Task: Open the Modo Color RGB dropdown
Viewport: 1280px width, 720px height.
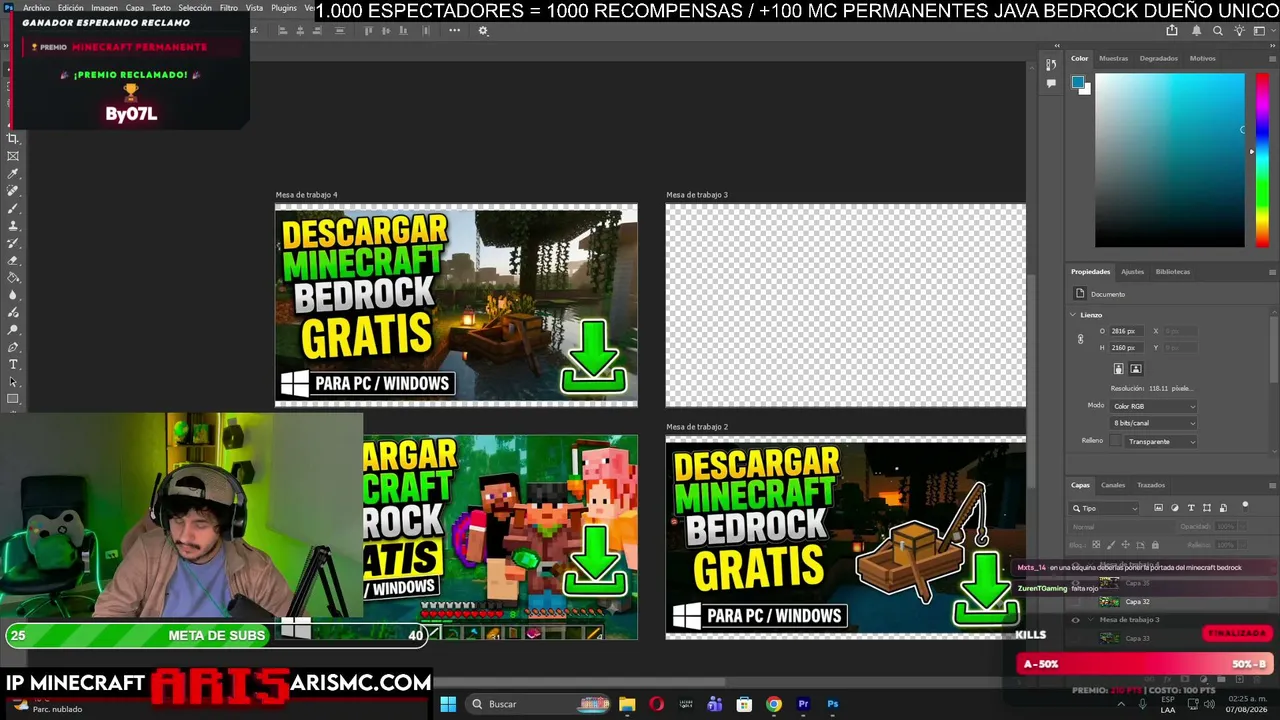Action: pyautogui.click(x=1153, y=406)
